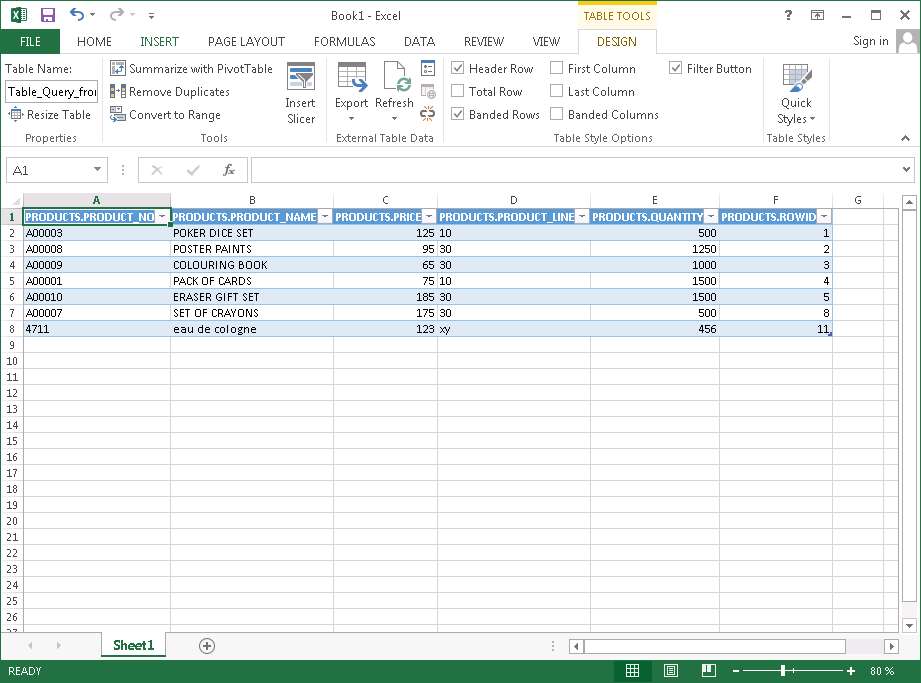
Task: Click the Insert Function fx icon
Action: click(x=228, y=170)
